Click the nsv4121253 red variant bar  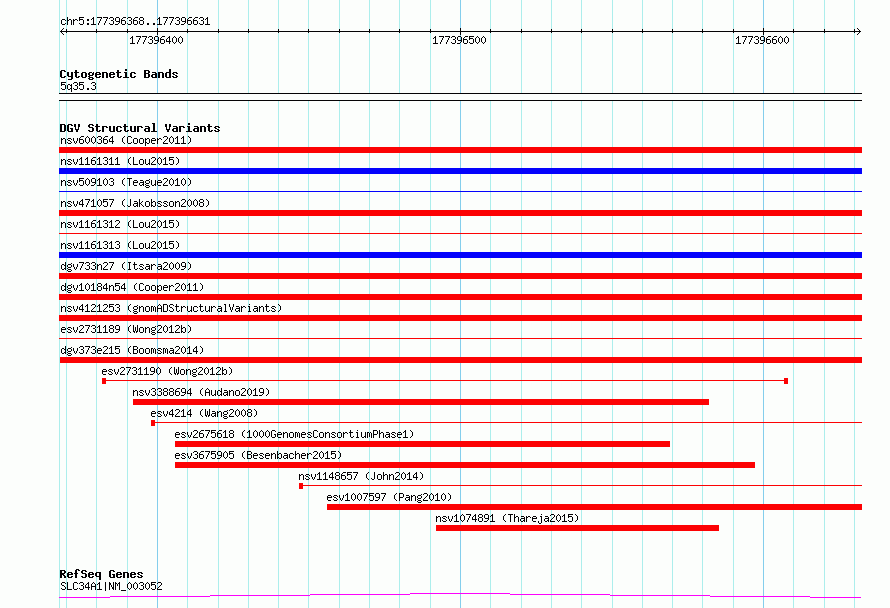click(x=460, y=318)
